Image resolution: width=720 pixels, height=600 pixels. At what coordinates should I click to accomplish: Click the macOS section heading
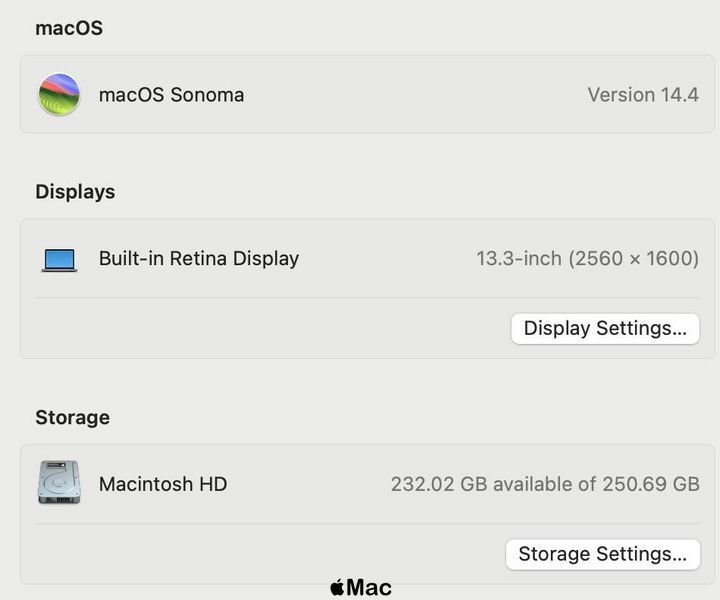(x=69, y=28)
